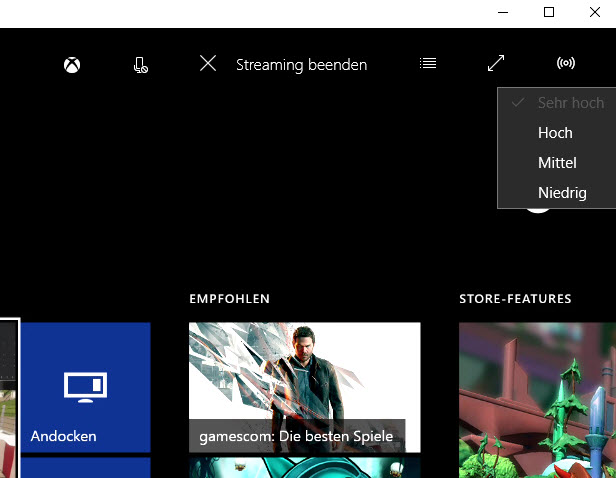Click the X icon beside Streaming beenden

click(x=208, y=64)
